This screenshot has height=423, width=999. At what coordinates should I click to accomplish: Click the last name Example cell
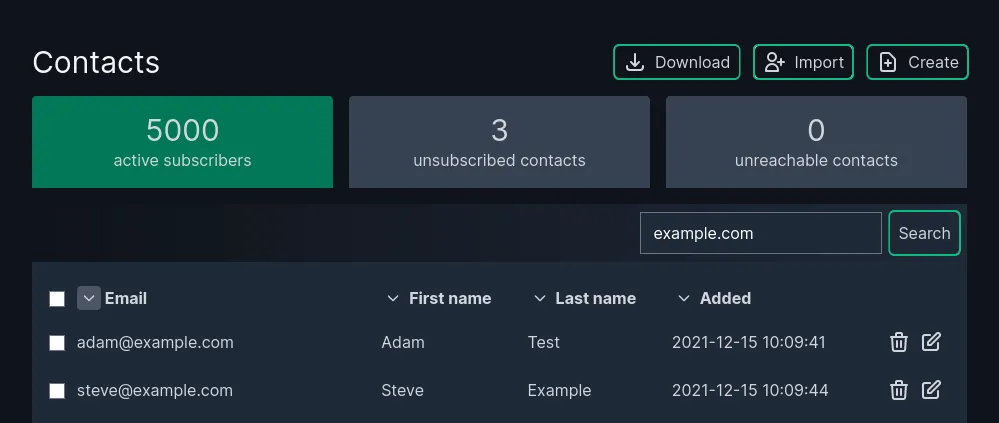tap(559, 391)
